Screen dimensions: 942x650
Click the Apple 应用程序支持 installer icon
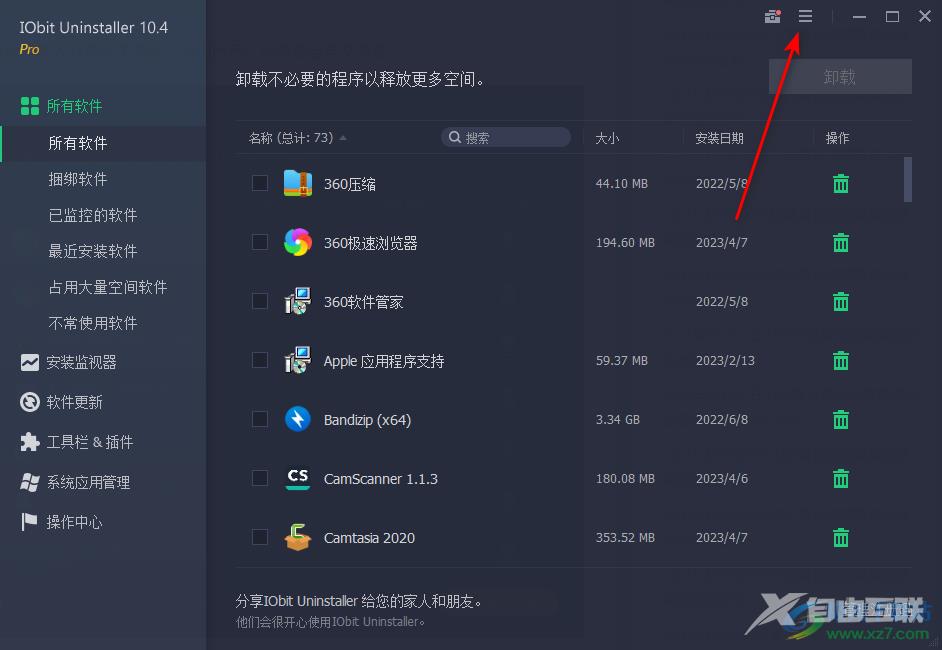297,360
